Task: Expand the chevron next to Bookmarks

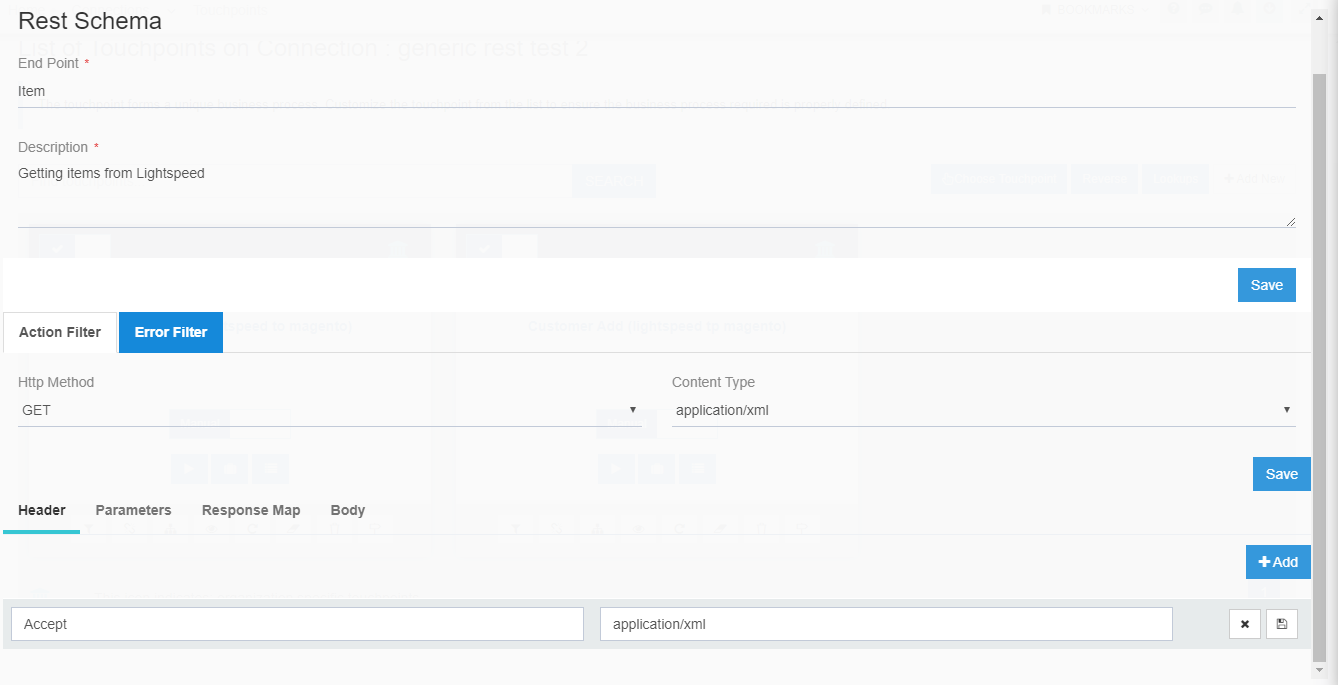Action: [x=1145, y=9]
